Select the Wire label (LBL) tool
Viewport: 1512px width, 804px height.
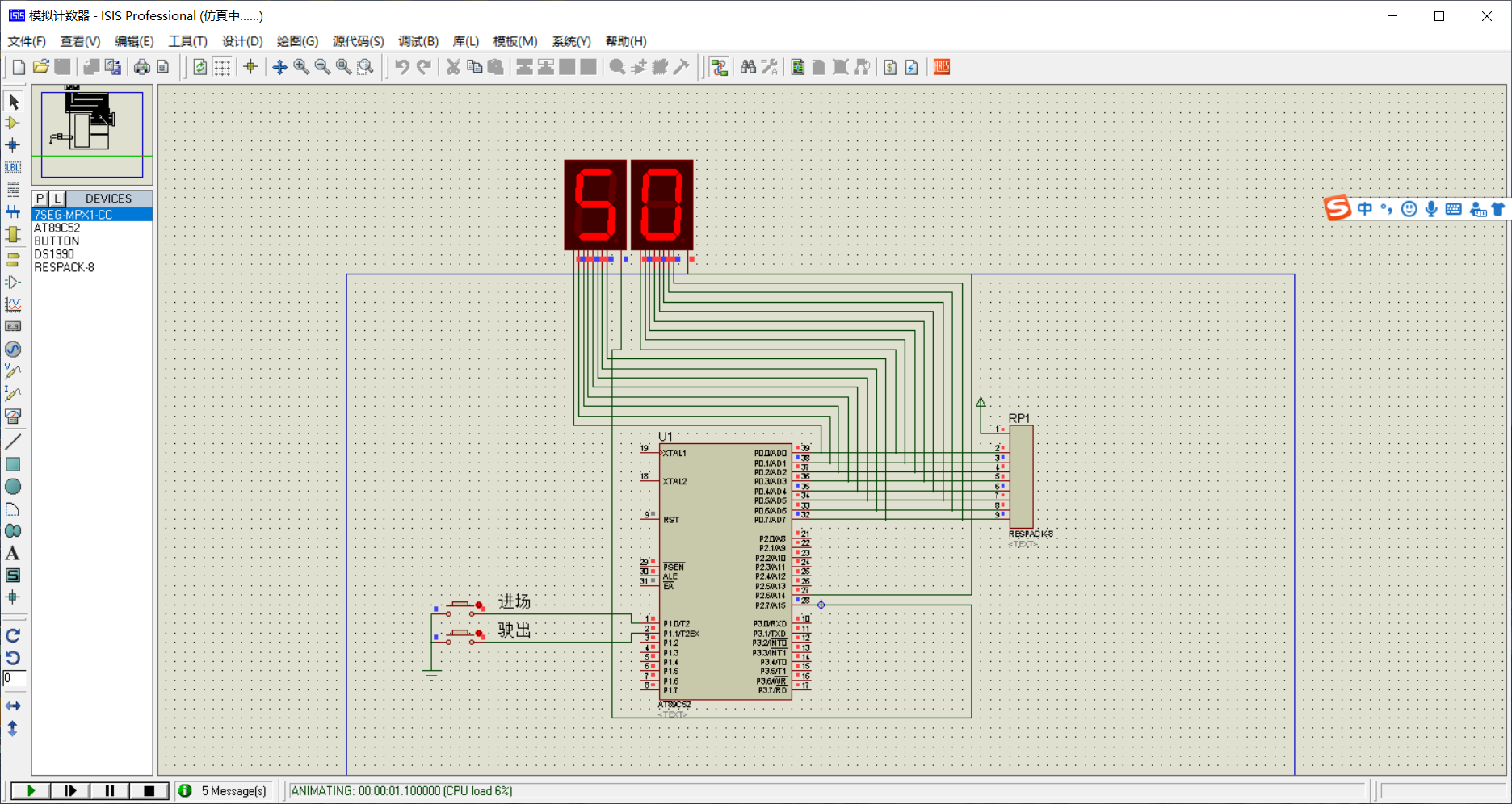click(13, 167)
